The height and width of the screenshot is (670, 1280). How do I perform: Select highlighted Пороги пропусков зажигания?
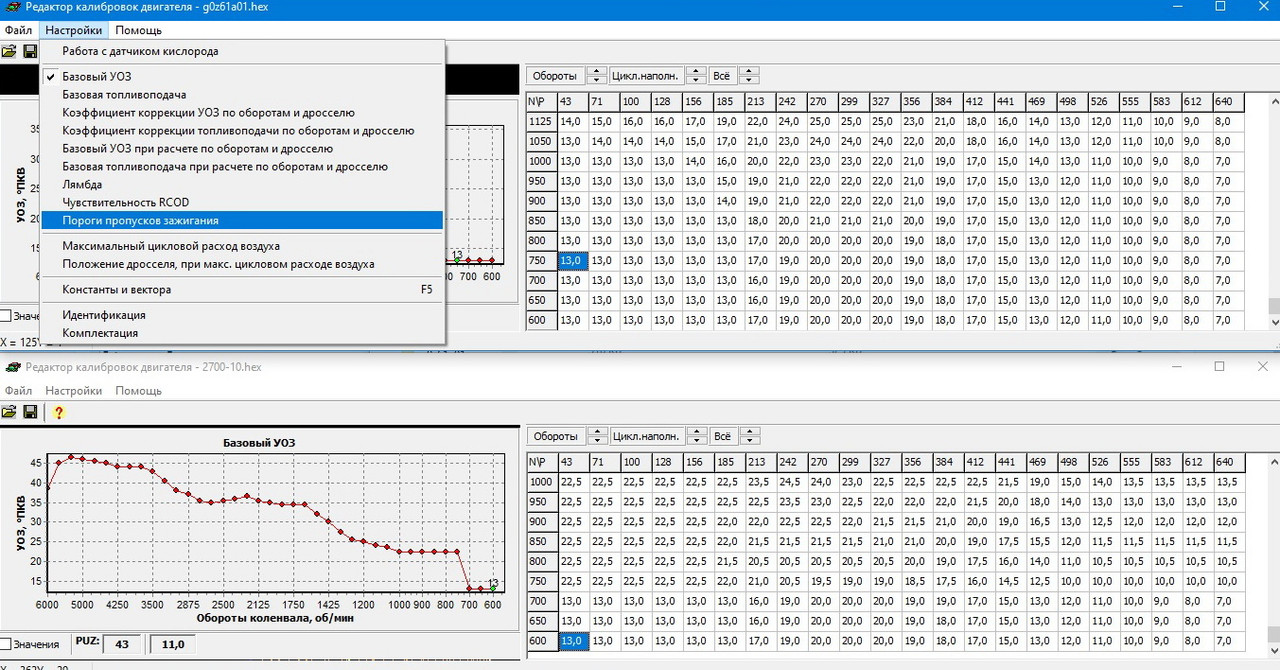[242, 220]
